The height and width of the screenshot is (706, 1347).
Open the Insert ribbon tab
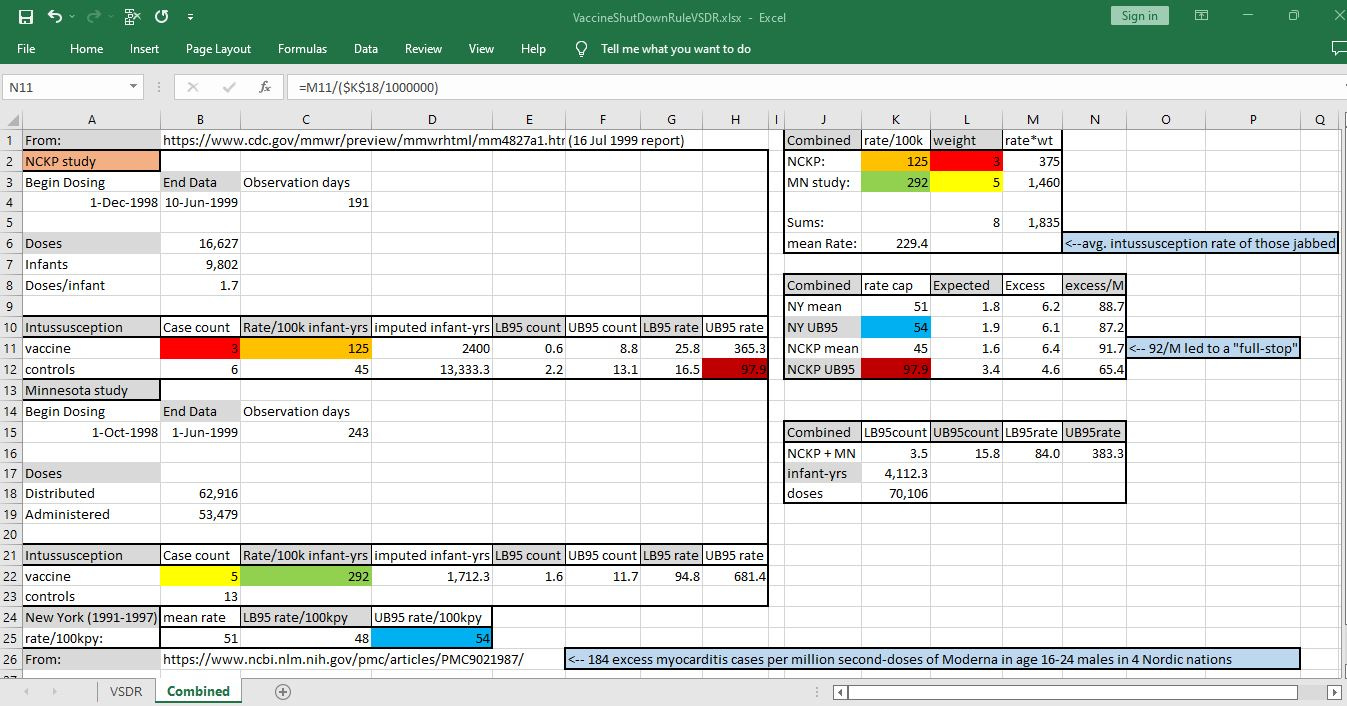click(x=144, y=49)
